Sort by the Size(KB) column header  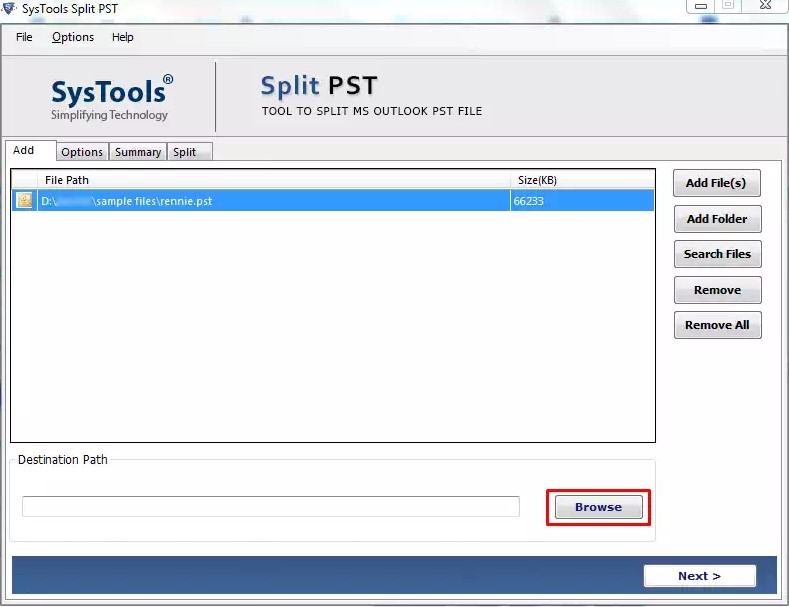coord(583,180)
